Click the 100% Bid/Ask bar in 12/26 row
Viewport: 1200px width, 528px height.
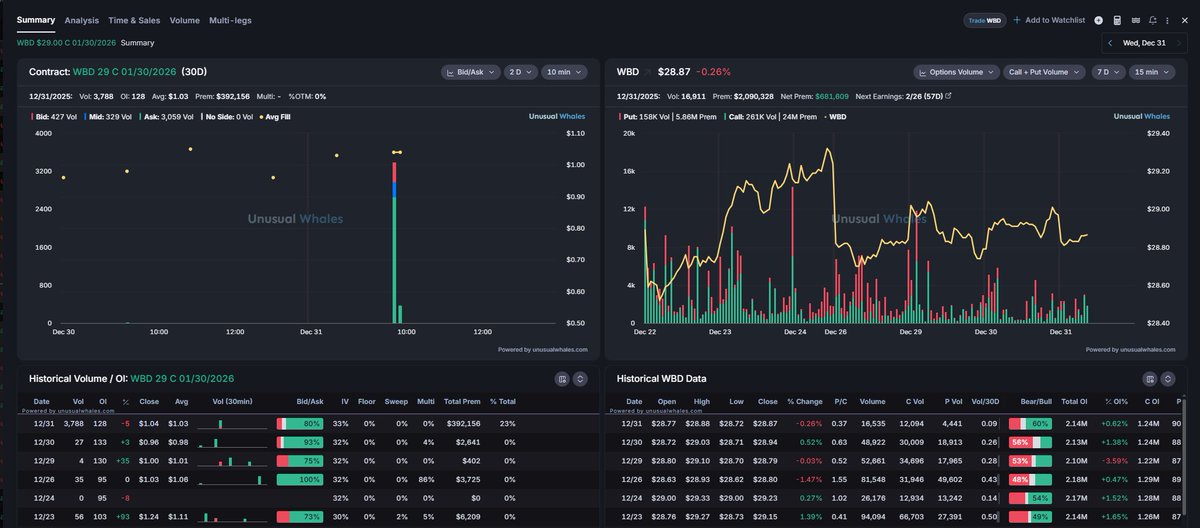tap(300, 479)
